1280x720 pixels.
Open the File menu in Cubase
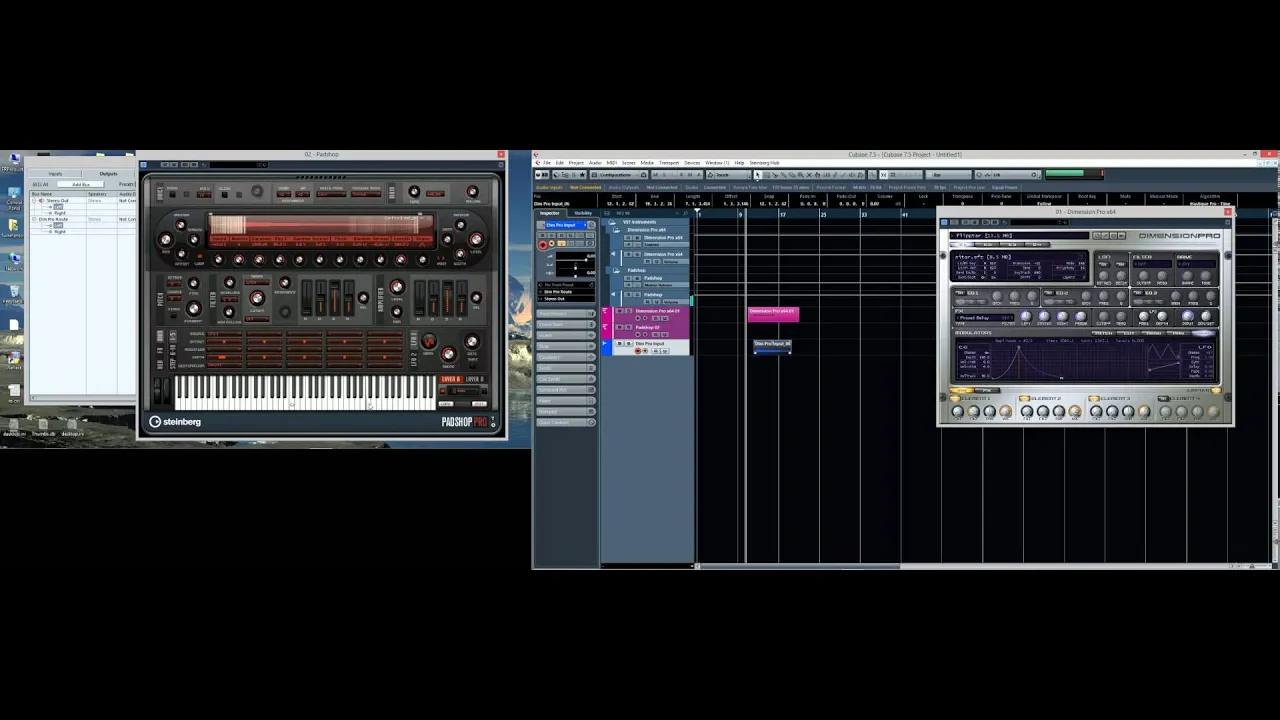547,163
